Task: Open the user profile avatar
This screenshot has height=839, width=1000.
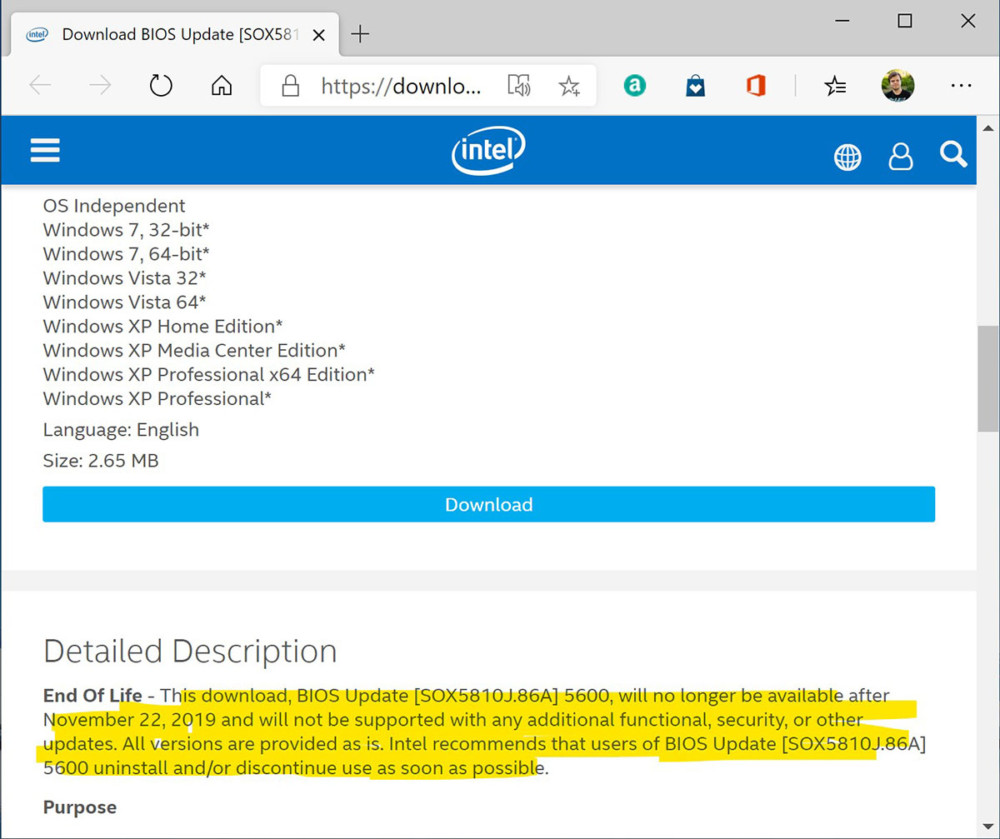Action: coord(897,85)
